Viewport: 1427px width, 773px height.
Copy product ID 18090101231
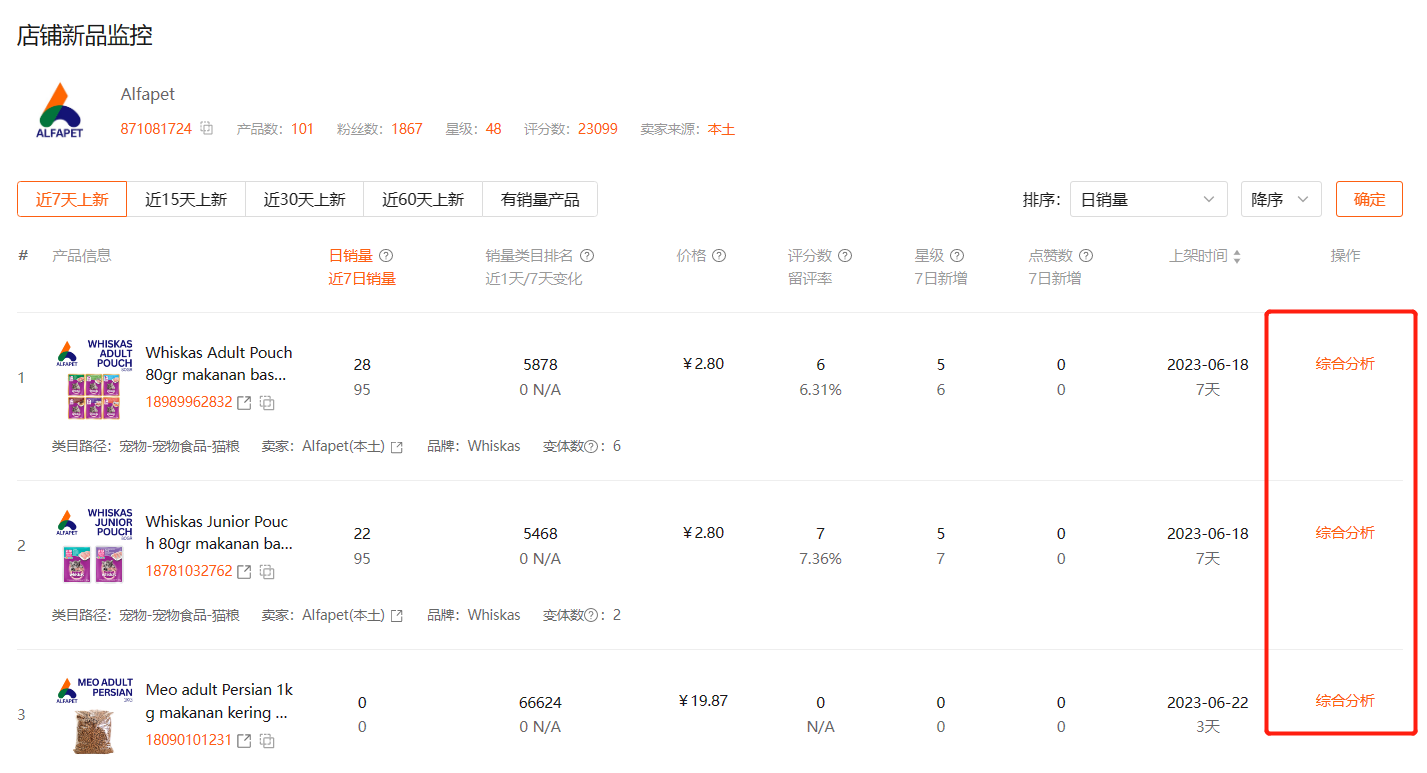click(x=267, y=741)
